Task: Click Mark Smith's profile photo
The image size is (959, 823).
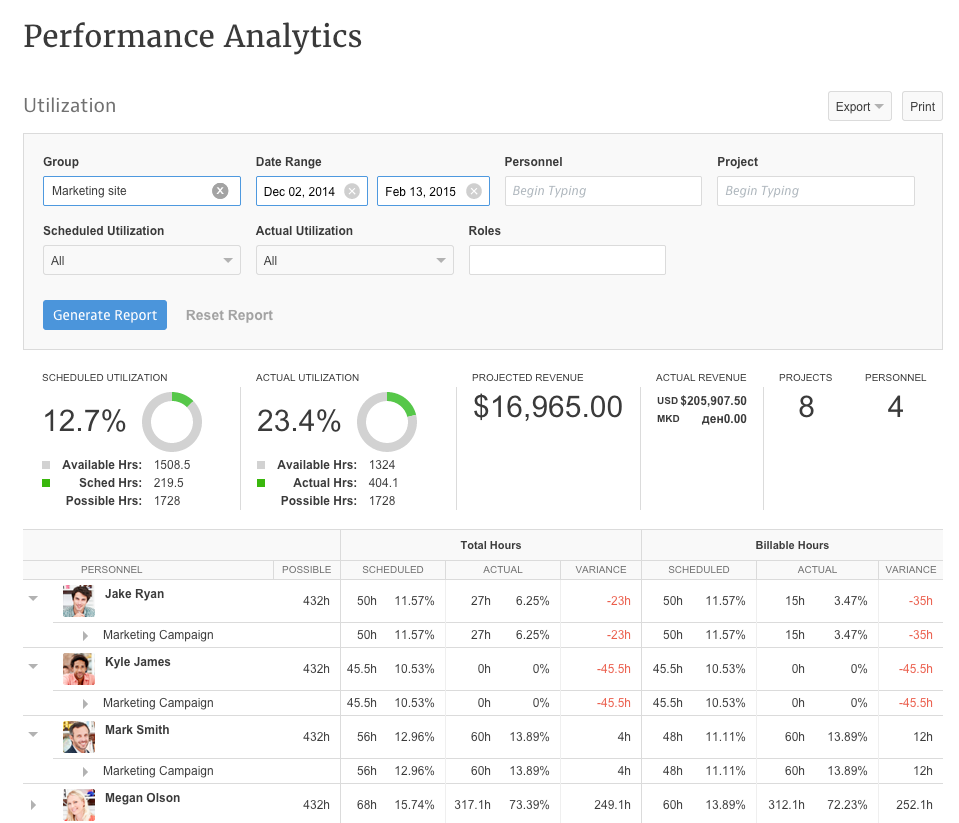Action: pos(78,737)
